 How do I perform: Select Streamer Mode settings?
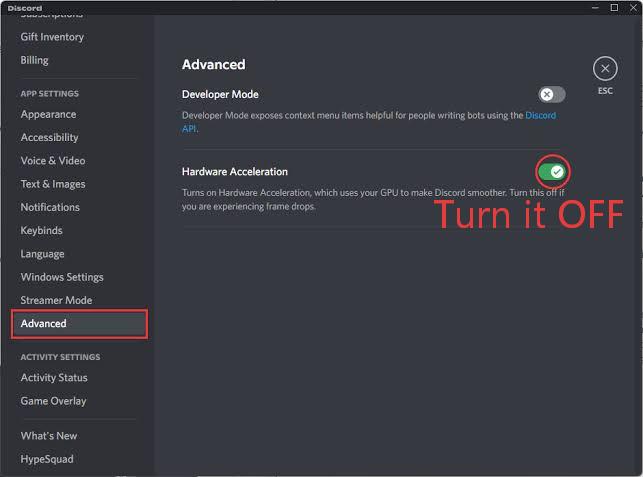click(56, 300)
